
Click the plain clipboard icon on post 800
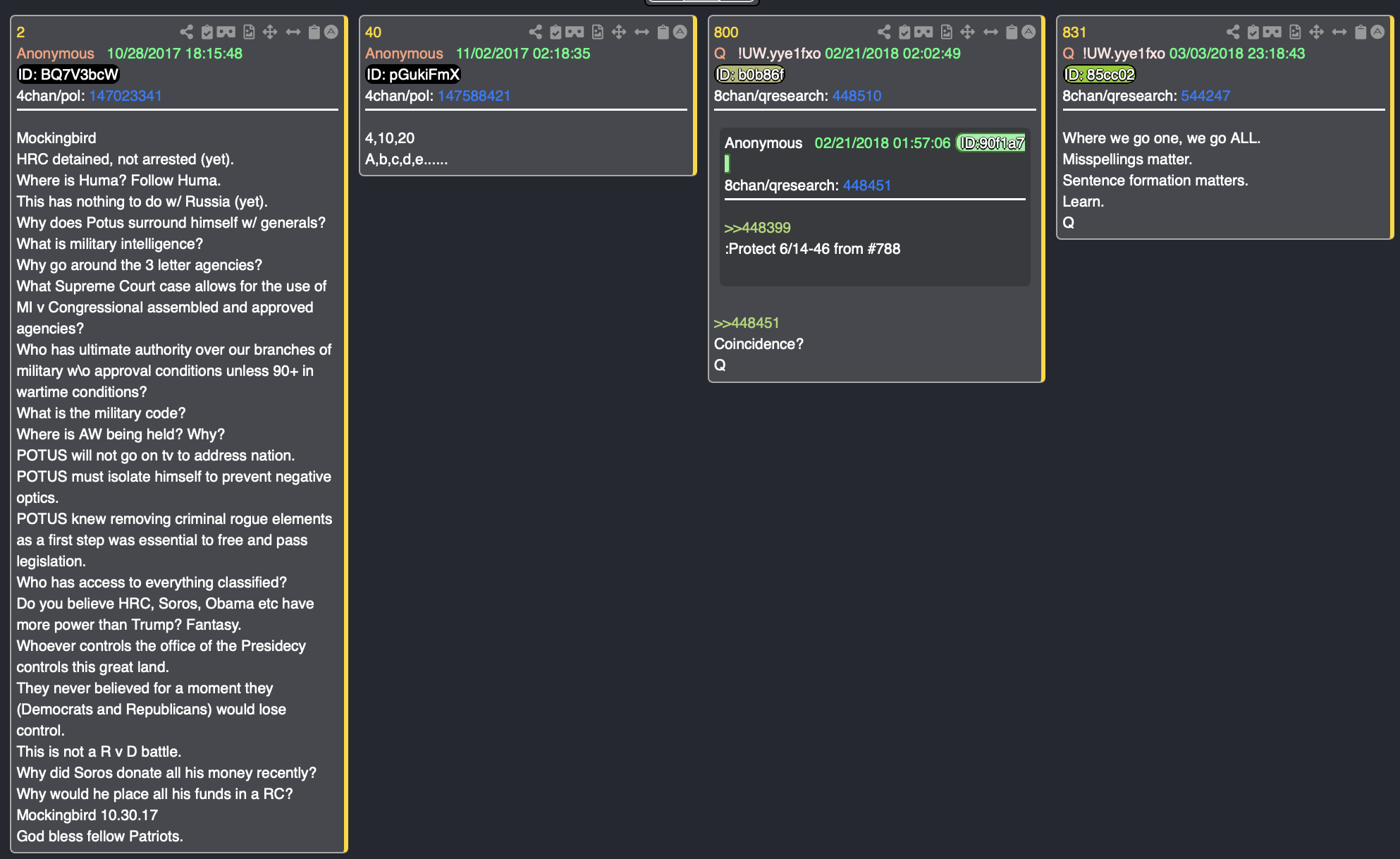tap(1012, 32)
